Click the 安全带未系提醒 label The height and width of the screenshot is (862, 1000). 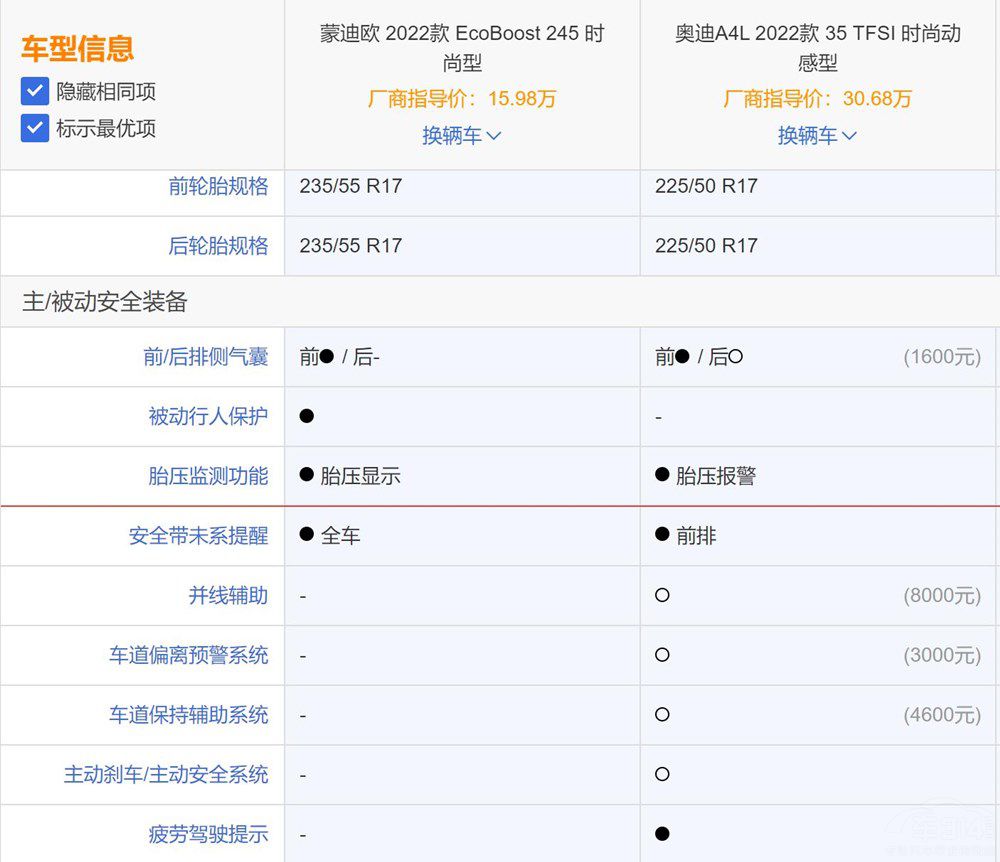pos(198,536)
